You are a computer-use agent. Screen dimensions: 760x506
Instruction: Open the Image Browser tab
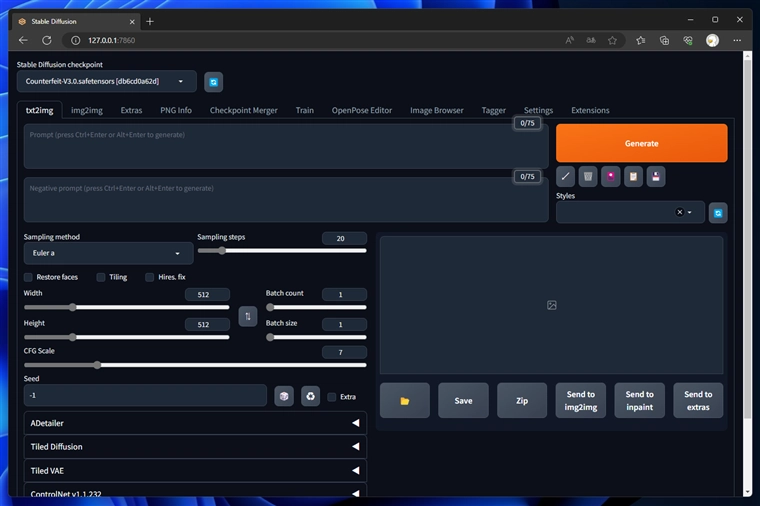437,111
